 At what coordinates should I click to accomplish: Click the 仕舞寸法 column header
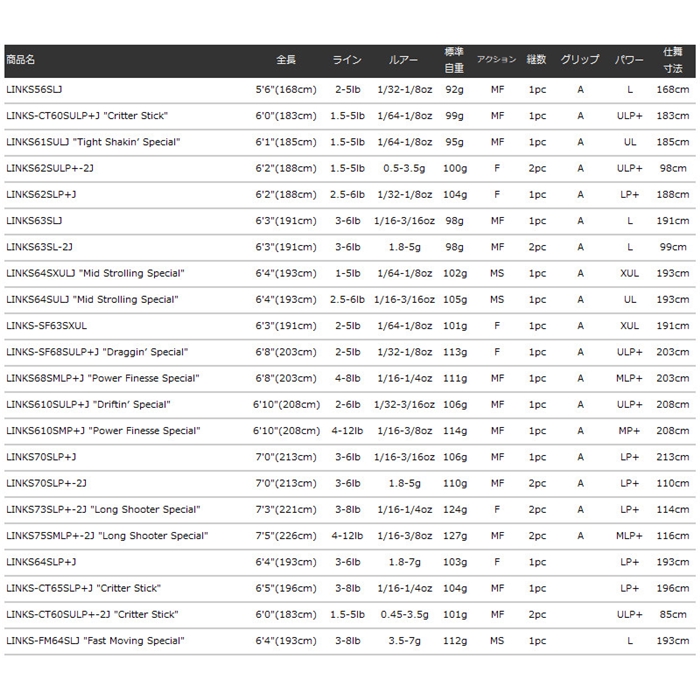[673, 60]
